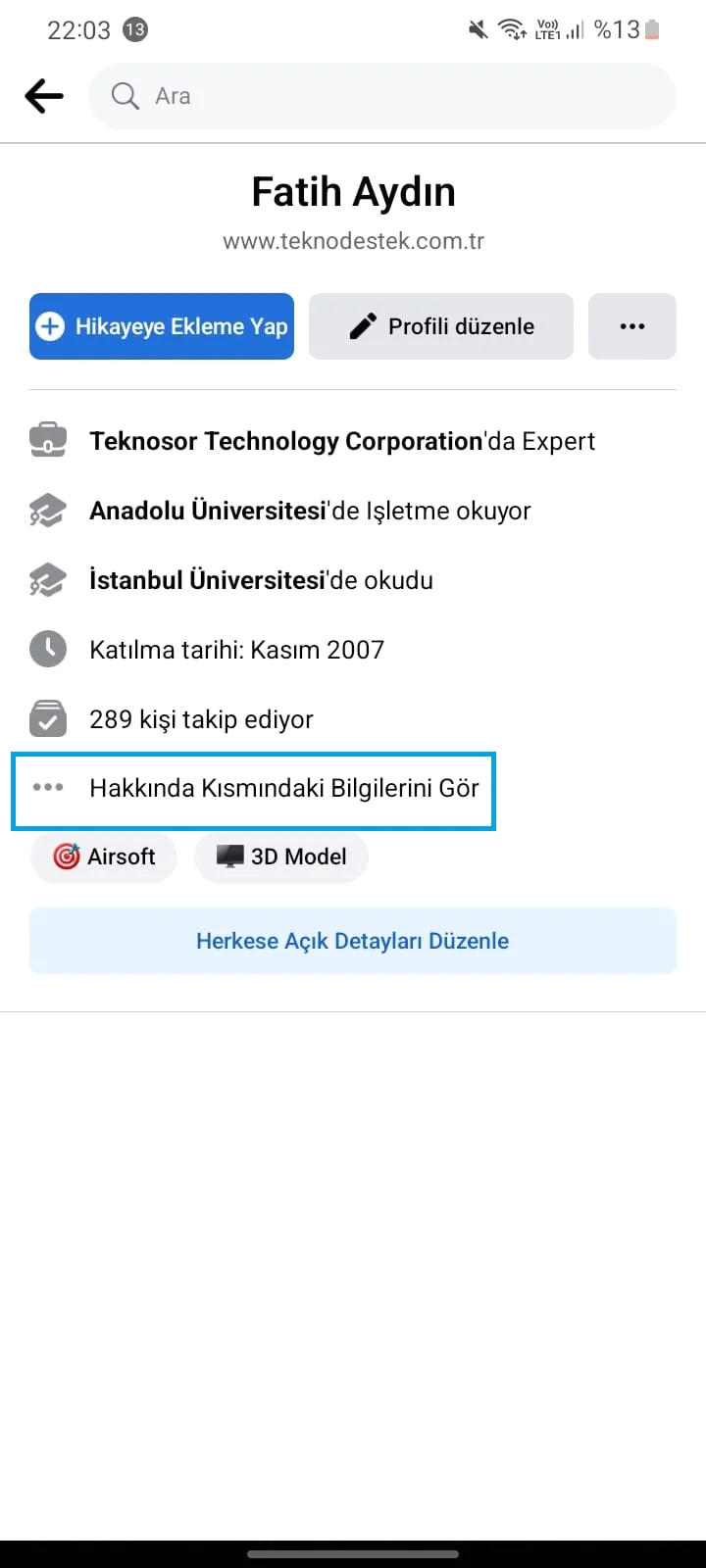
Task: Select the Airsoft interest chip
Action: point(103,856)
